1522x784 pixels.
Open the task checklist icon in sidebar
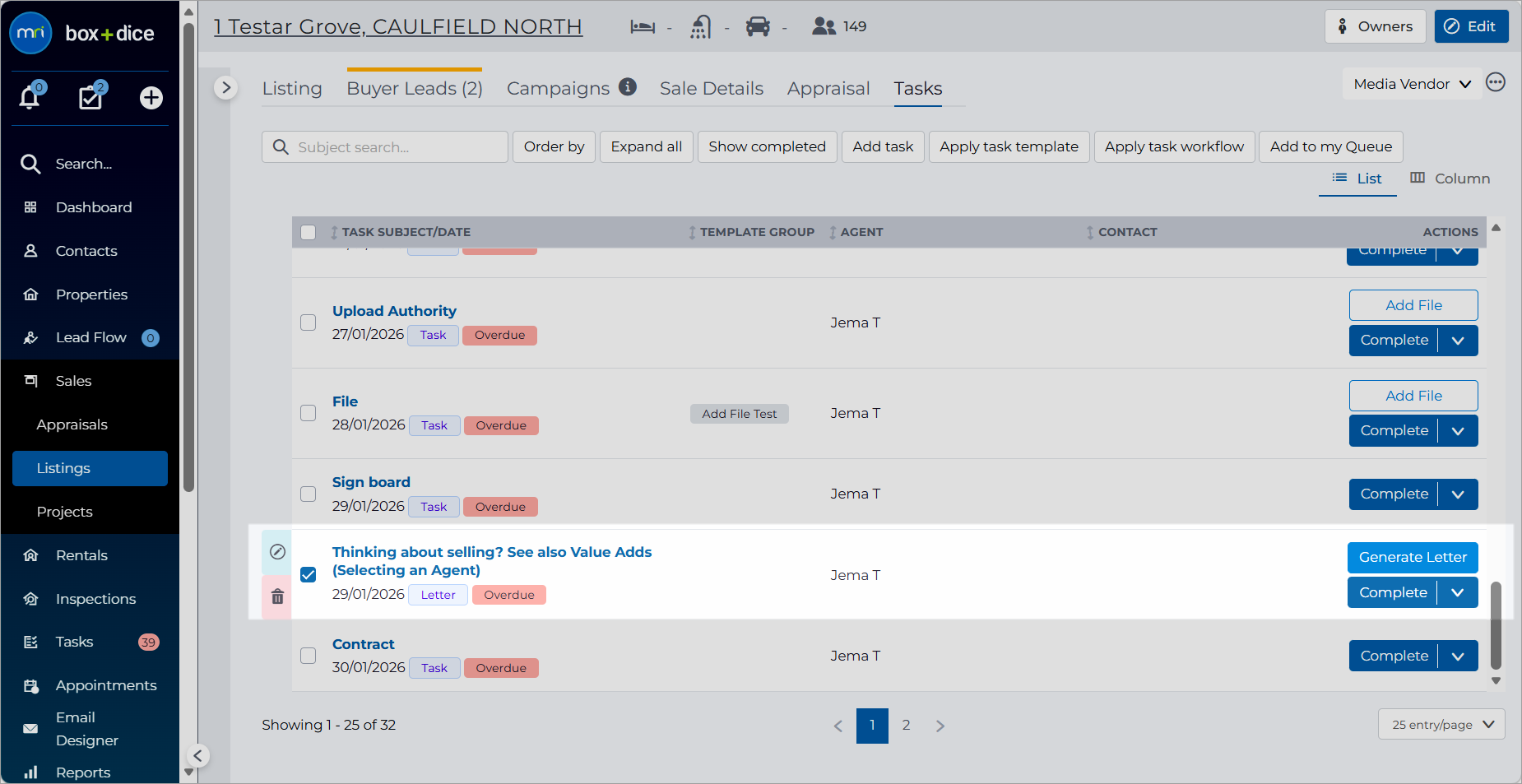pos(90,97)
